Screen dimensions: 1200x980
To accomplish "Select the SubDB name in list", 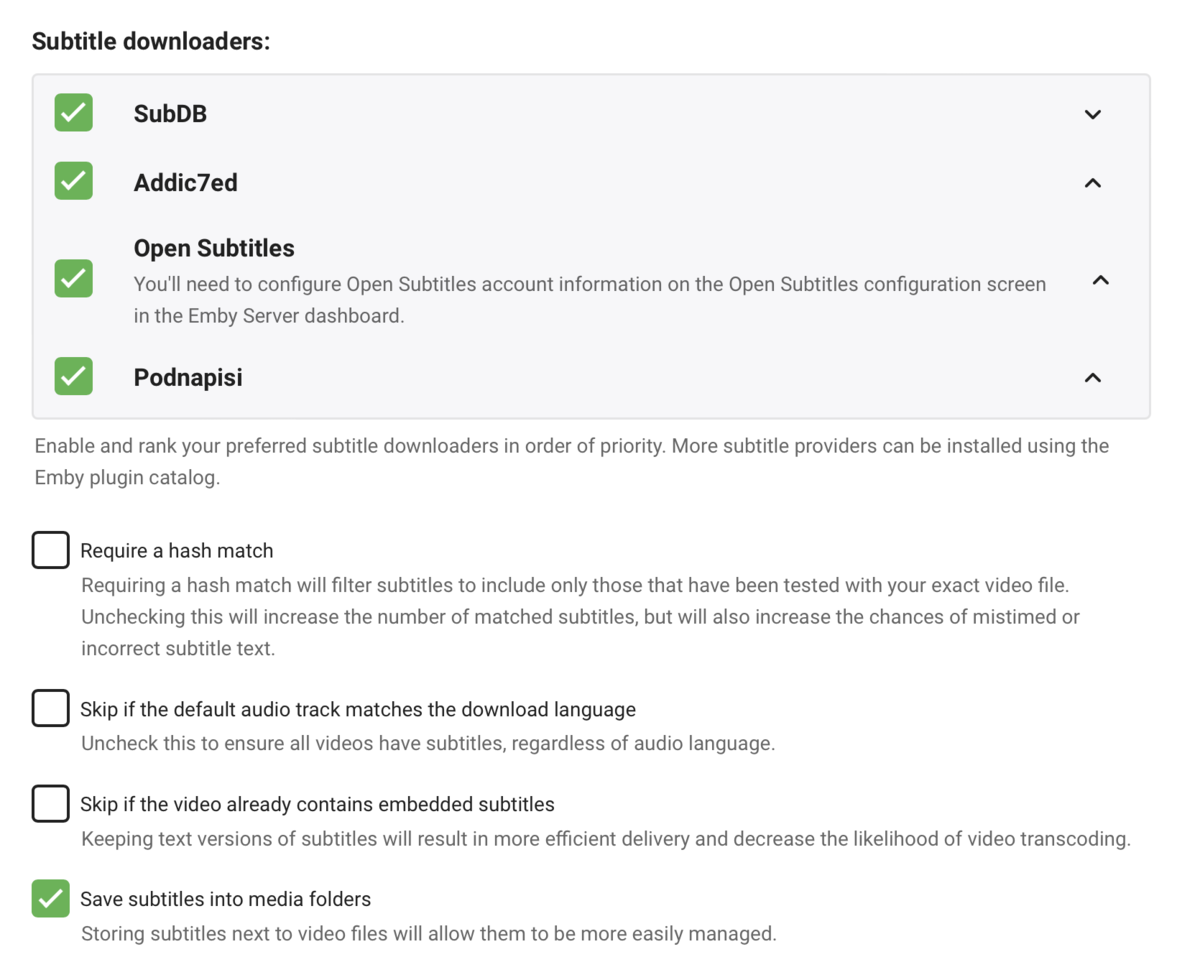I will coord(170,114).
